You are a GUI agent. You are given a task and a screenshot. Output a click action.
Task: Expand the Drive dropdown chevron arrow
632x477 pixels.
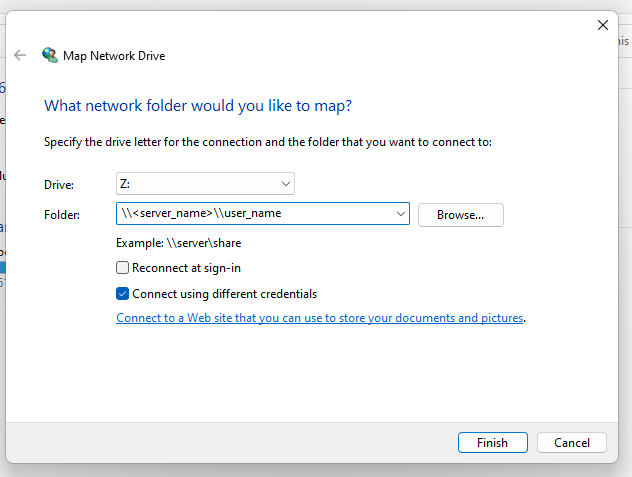(285, 184)
